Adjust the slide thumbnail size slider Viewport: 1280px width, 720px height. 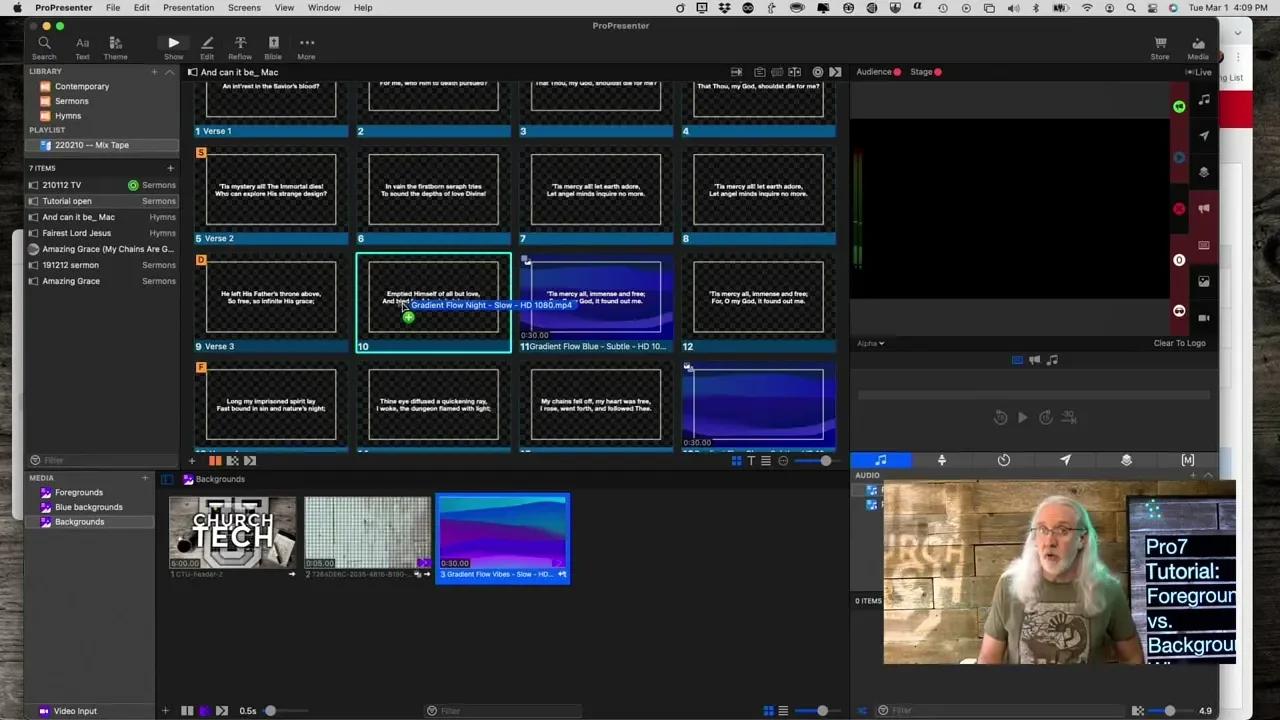point(825,460)
